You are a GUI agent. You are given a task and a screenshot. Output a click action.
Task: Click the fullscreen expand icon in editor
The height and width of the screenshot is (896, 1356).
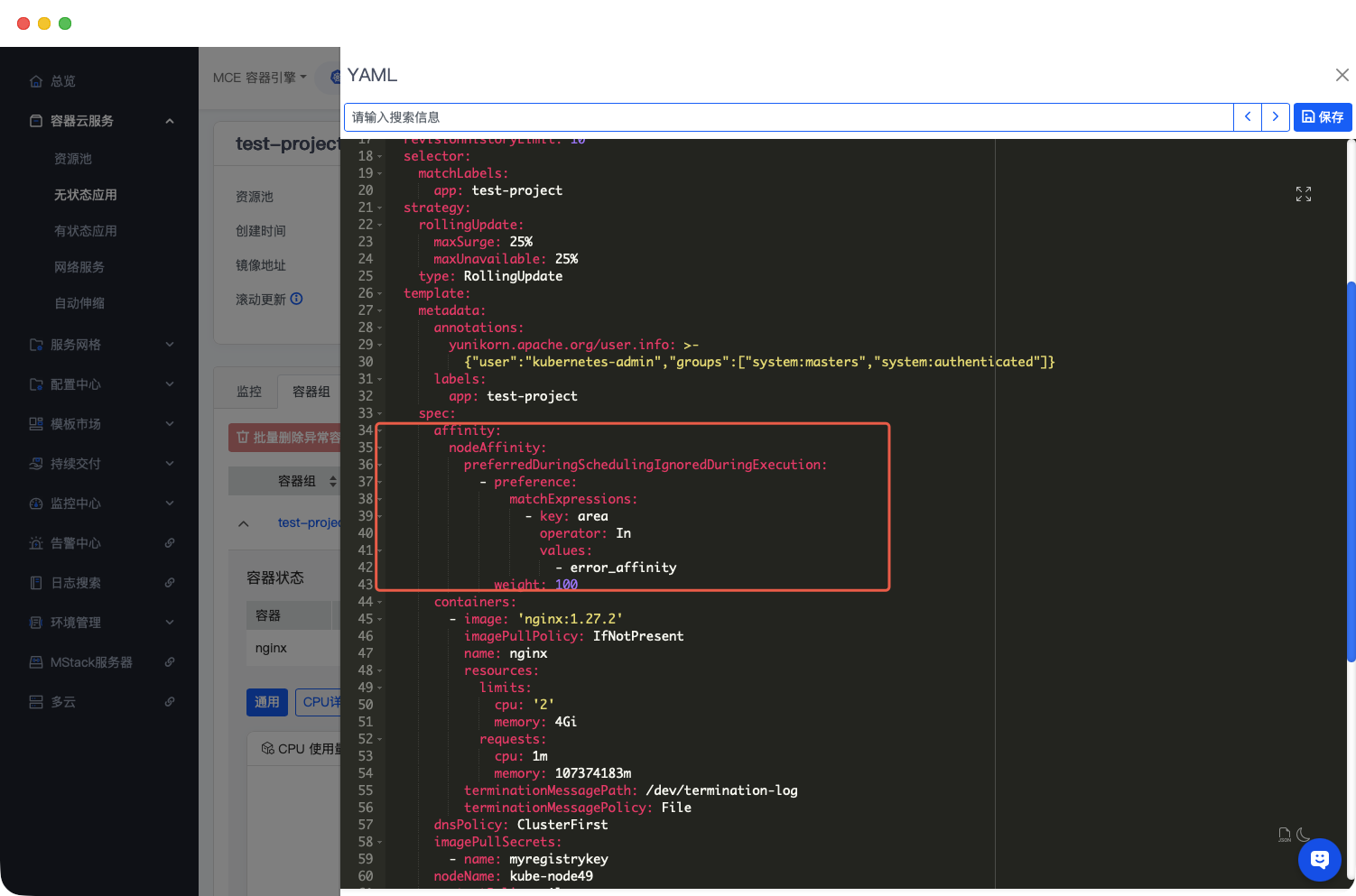tap(1303, 194)
